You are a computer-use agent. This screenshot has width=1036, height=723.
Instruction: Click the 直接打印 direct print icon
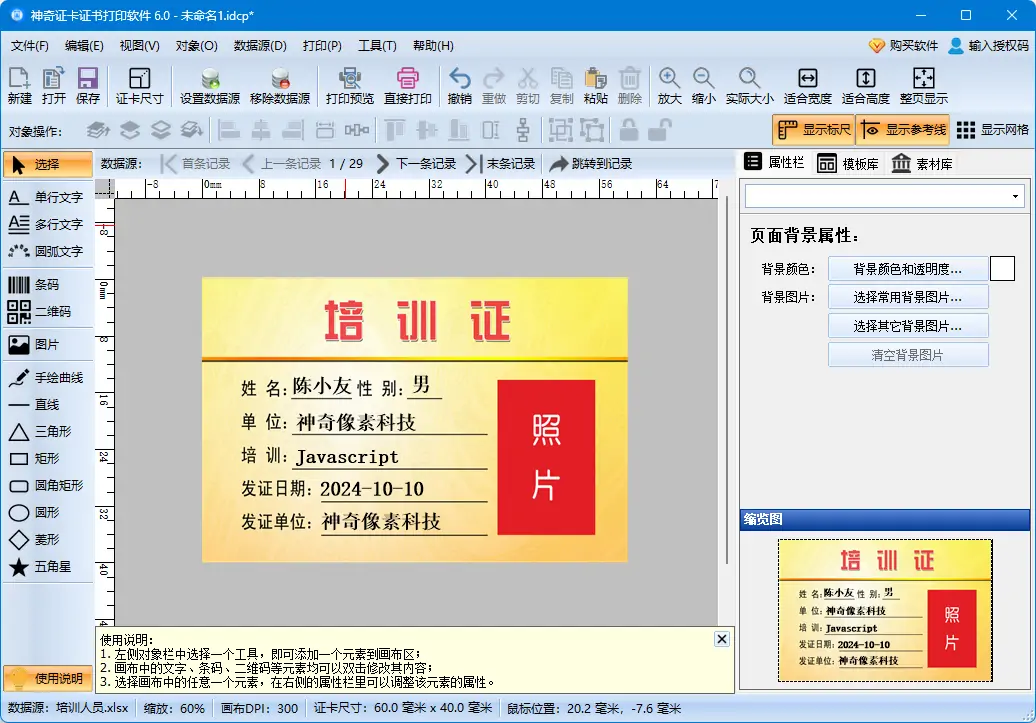pos(409,85)
